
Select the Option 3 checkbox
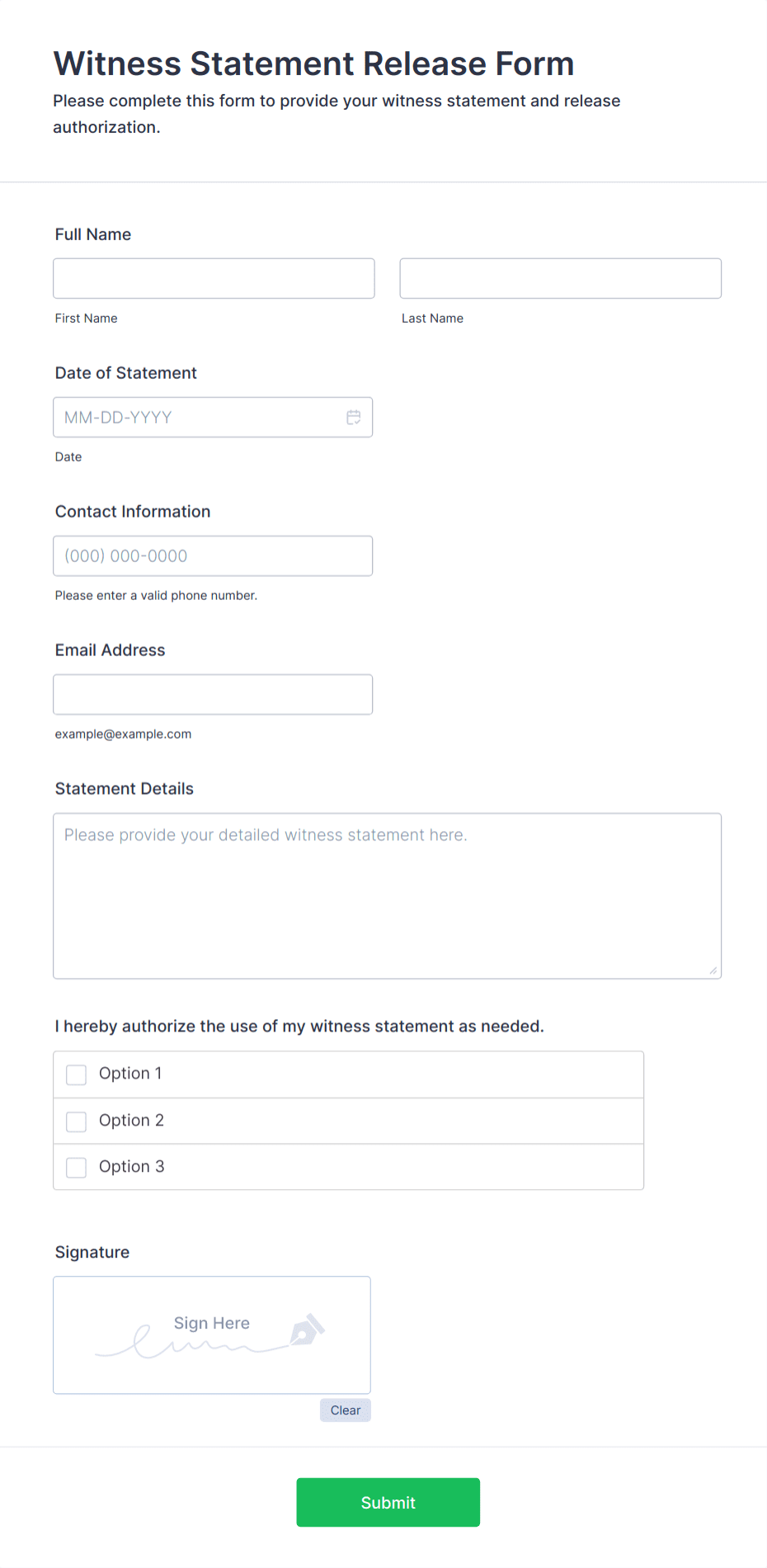(76, 1167)
